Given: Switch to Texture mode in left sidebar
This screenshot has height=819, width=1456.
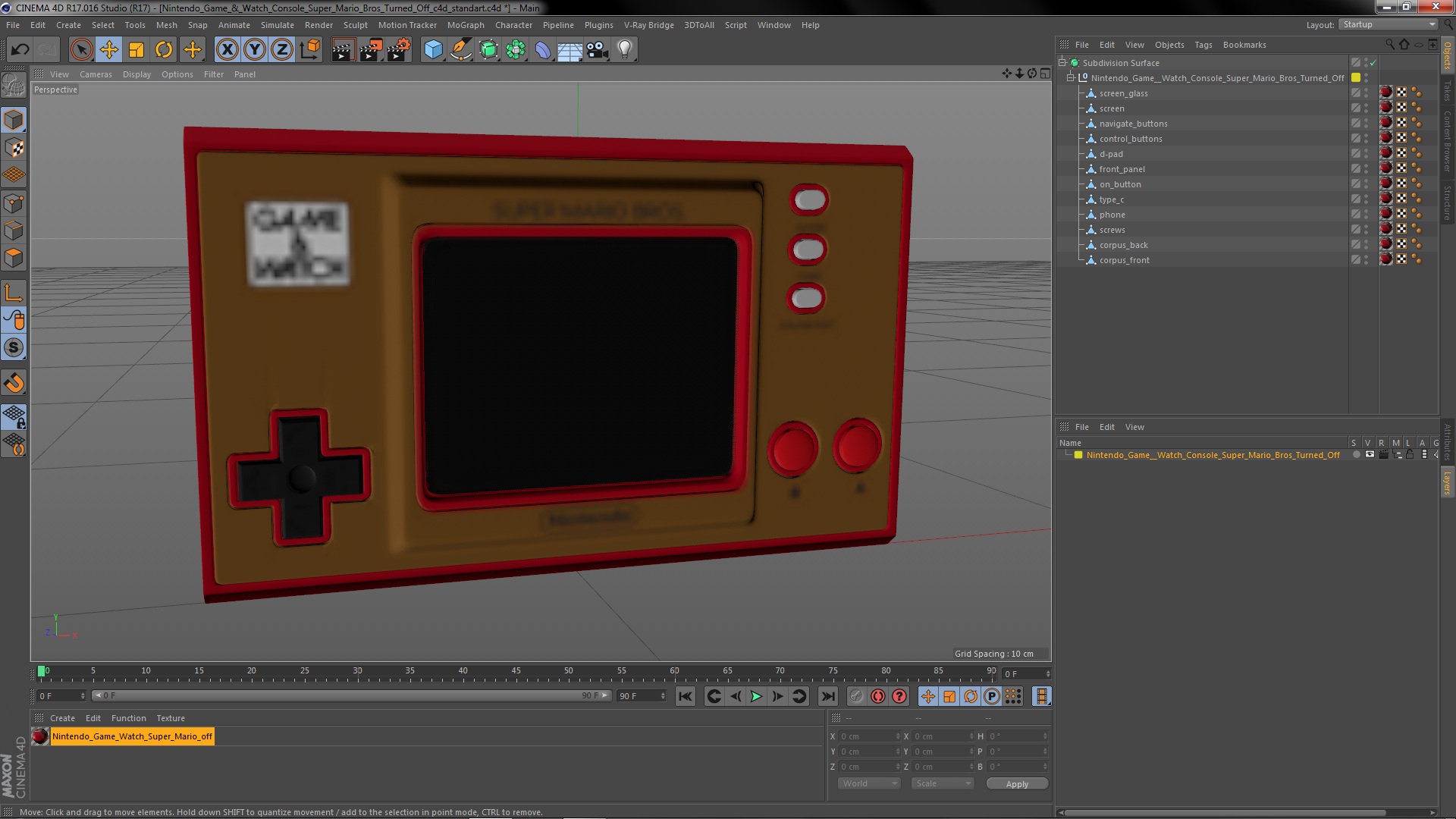Looking at the screenshot, I should (x=14, y=148).
